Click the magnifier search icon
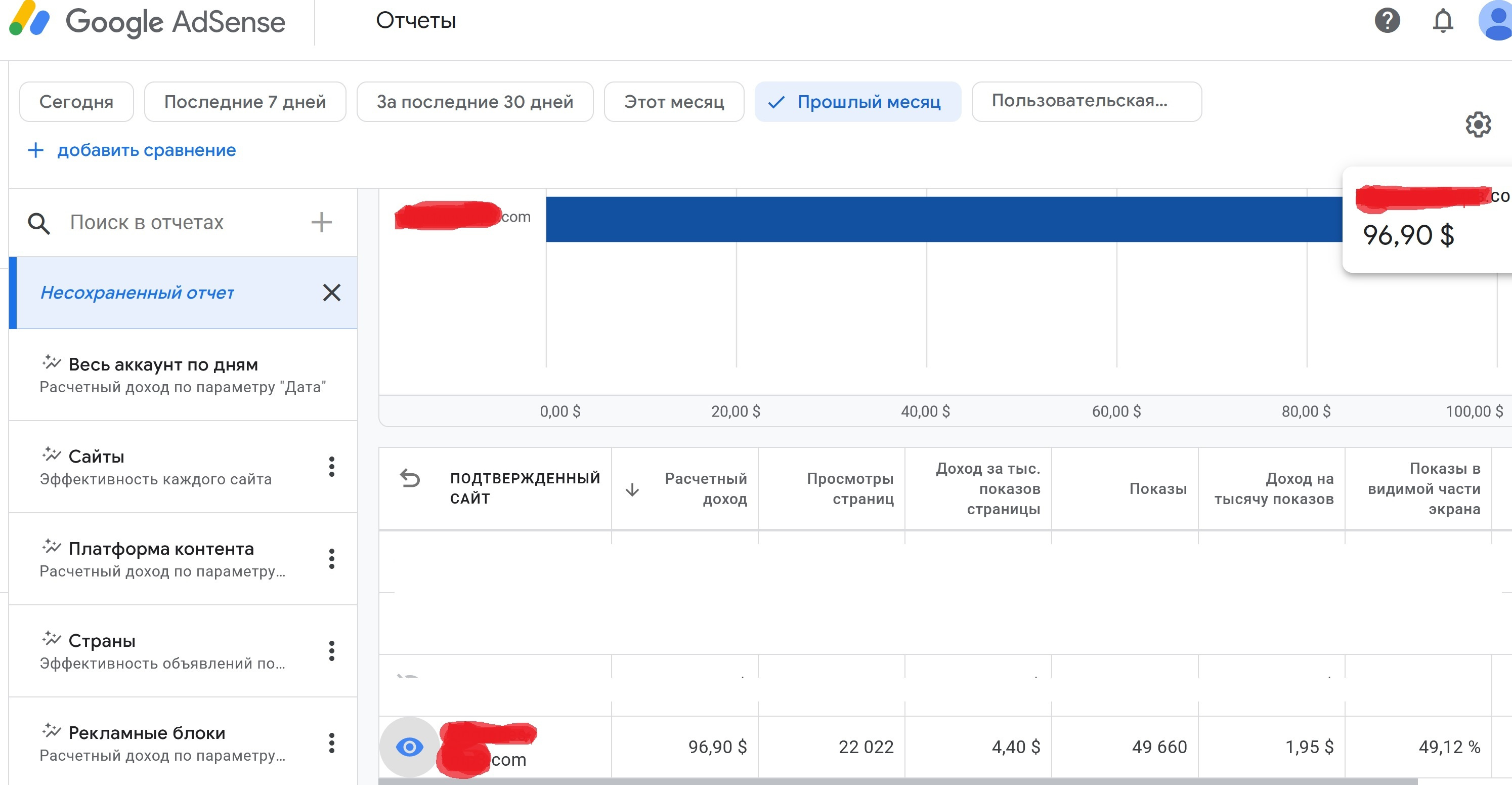The height and width of the screenshot is (785, 1512). pyautogui.click(x=39, y=223)
